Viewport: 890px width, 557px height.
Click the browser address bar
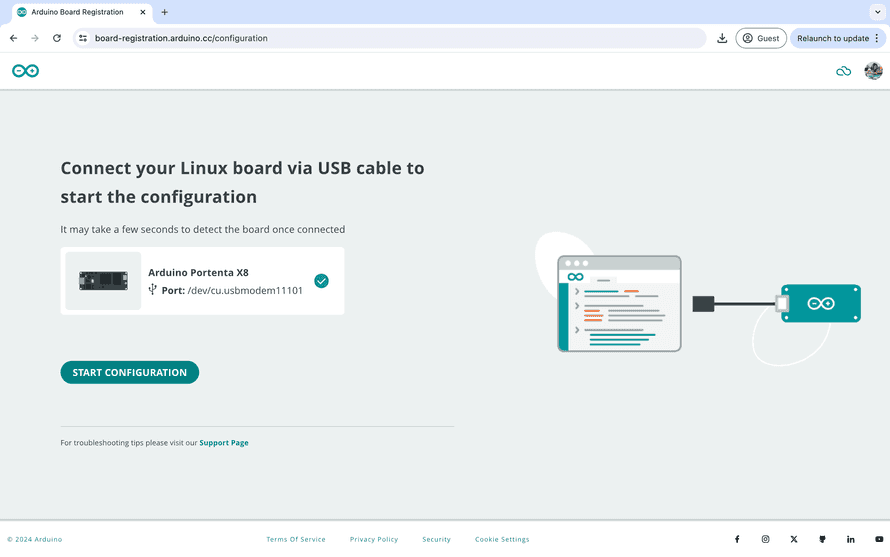point(390,38)
